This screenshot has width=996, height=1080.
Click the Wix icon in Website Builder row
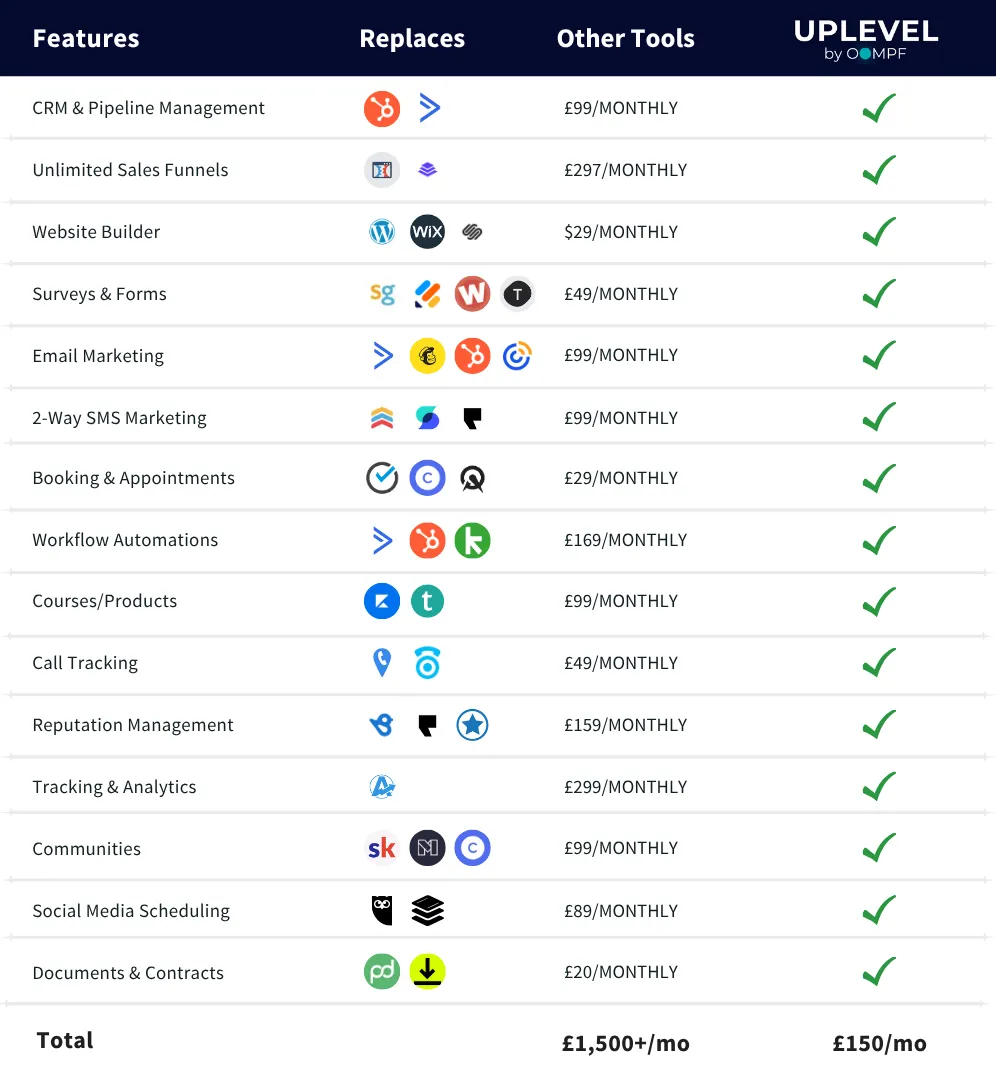[x=427, y=231]
